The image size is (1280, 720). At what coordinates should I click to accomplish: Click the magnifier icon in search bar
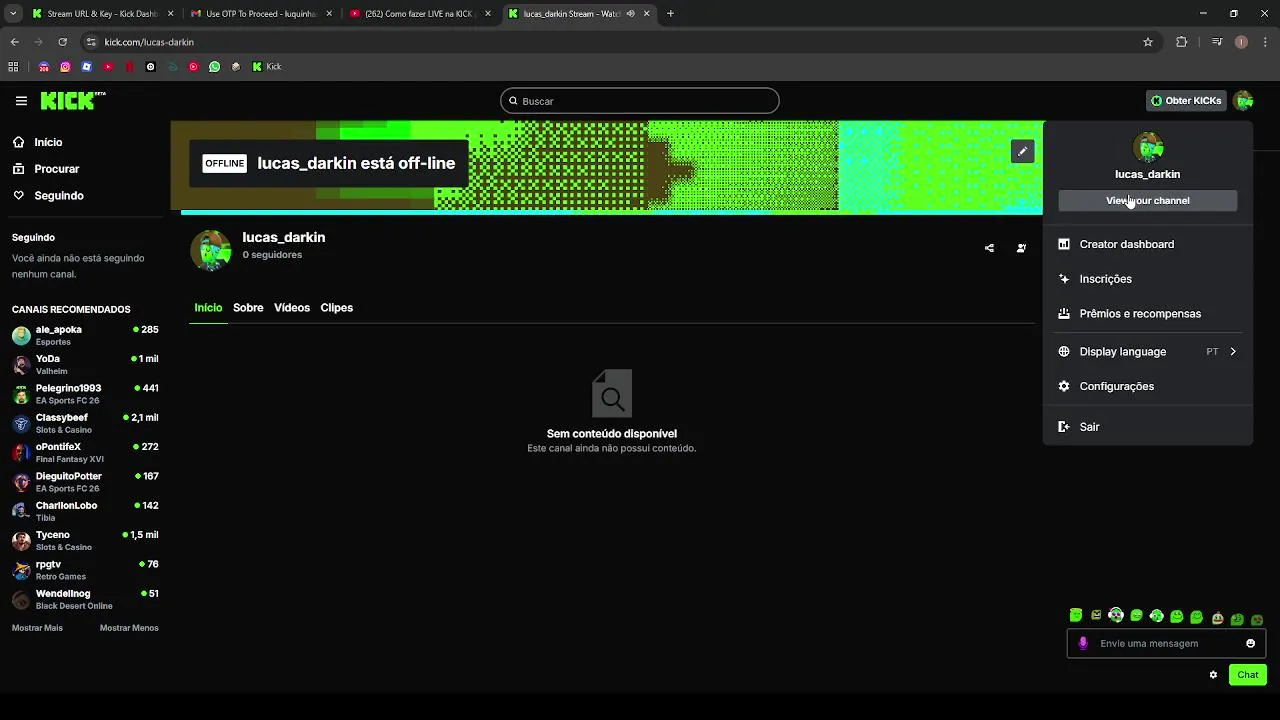click(x=513, y=101)
